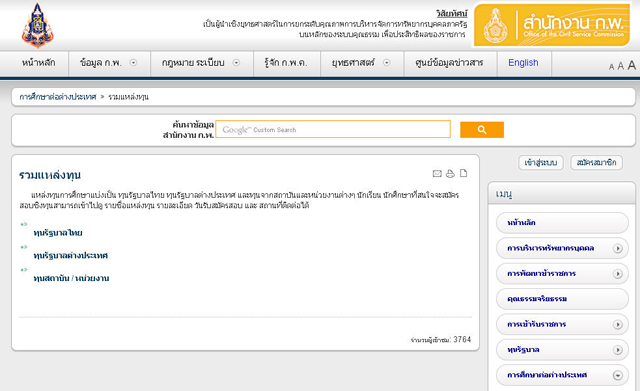Open the รู้จัก ก.พ.ค. navigation item
The width and height of the screenshot is (640, 391).
[286, 63]
